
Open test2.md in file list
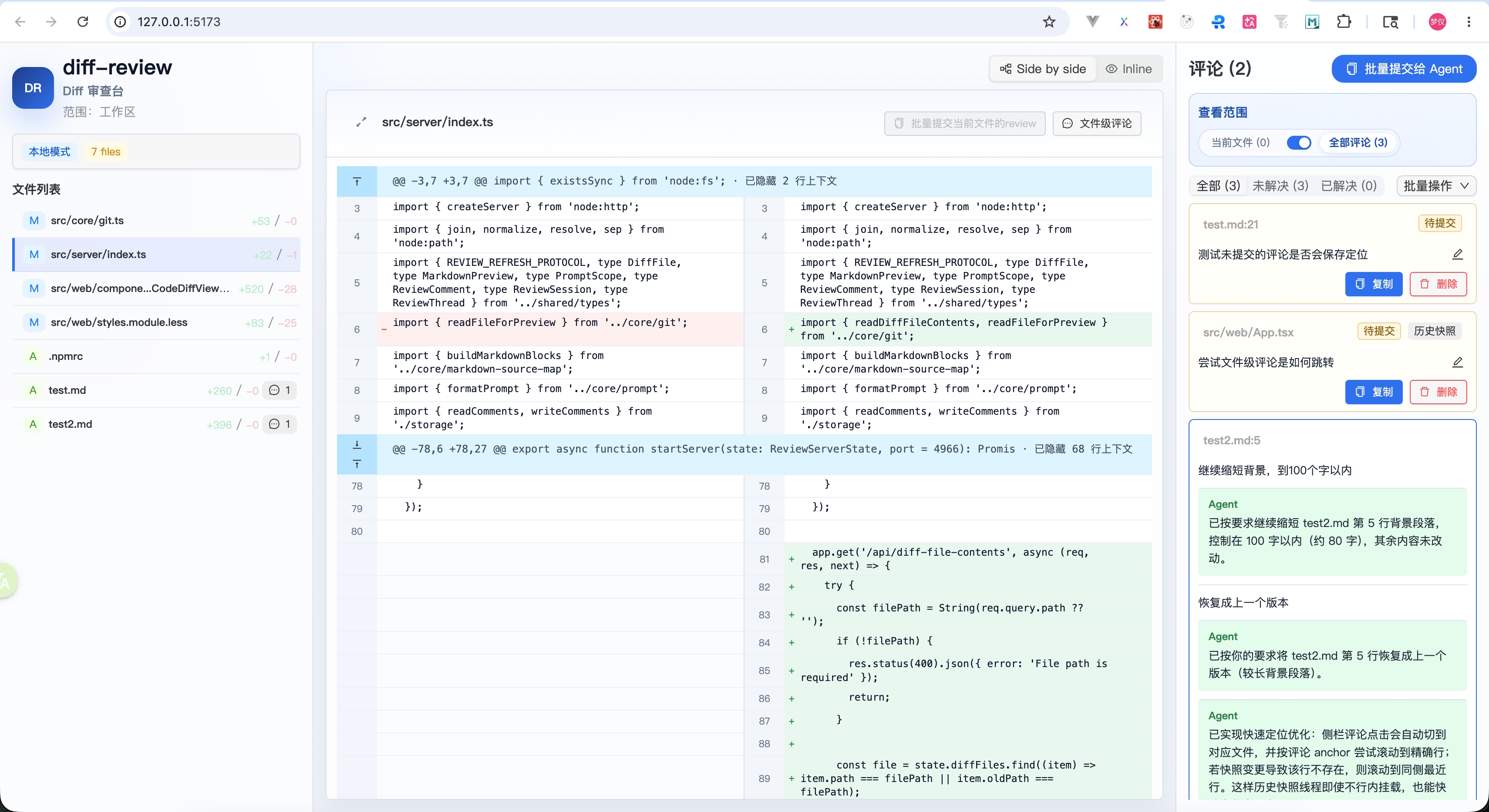tap(156, 424)
